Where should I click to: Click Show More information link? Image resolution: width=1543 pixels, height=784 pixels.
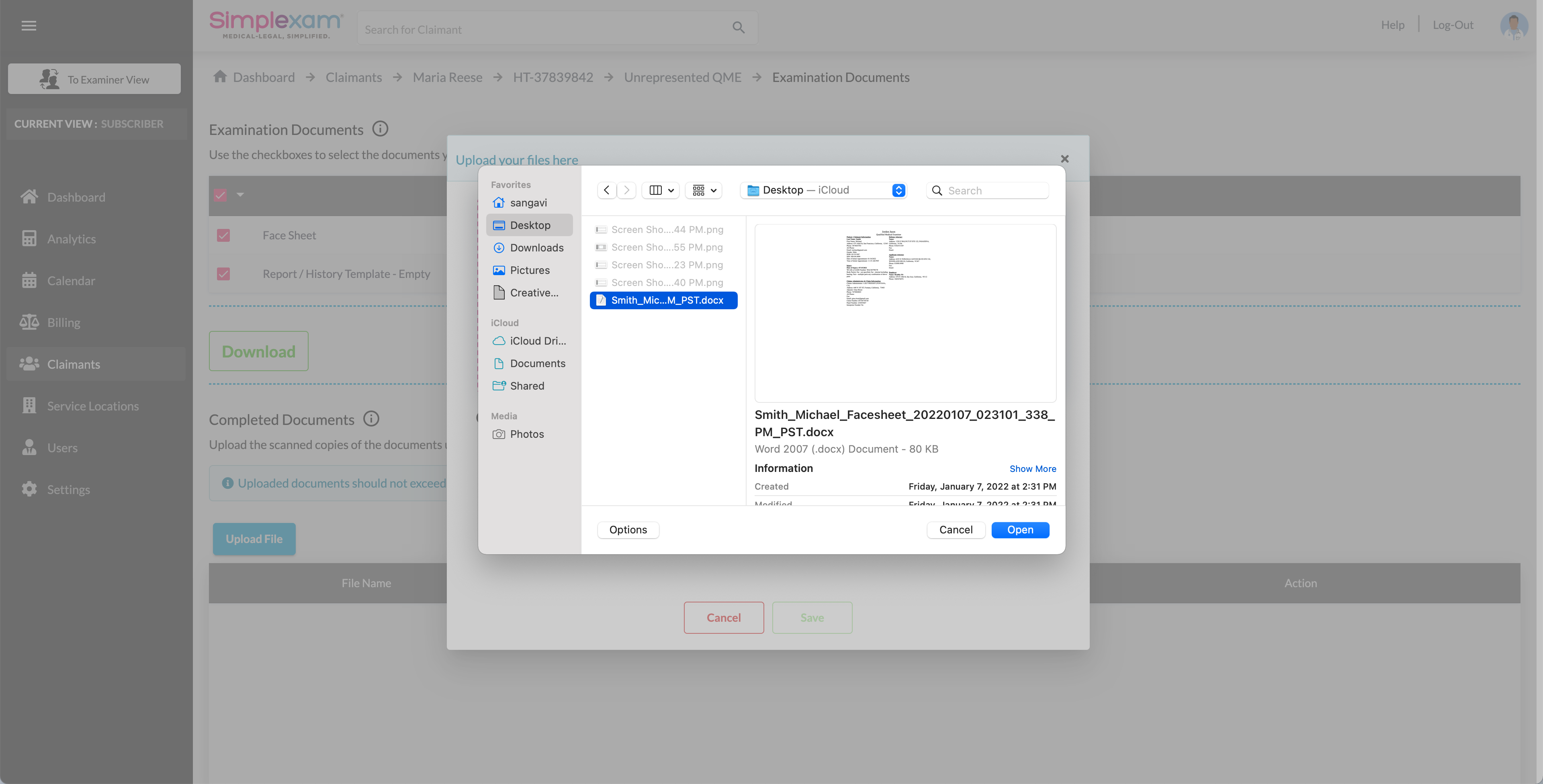[1032, 469]
